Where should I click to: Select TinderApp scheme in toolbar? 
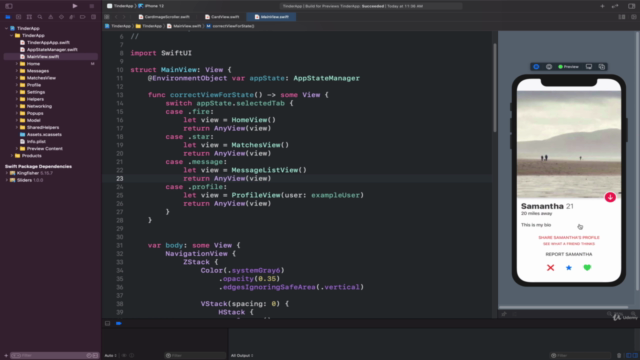point(120,6)
